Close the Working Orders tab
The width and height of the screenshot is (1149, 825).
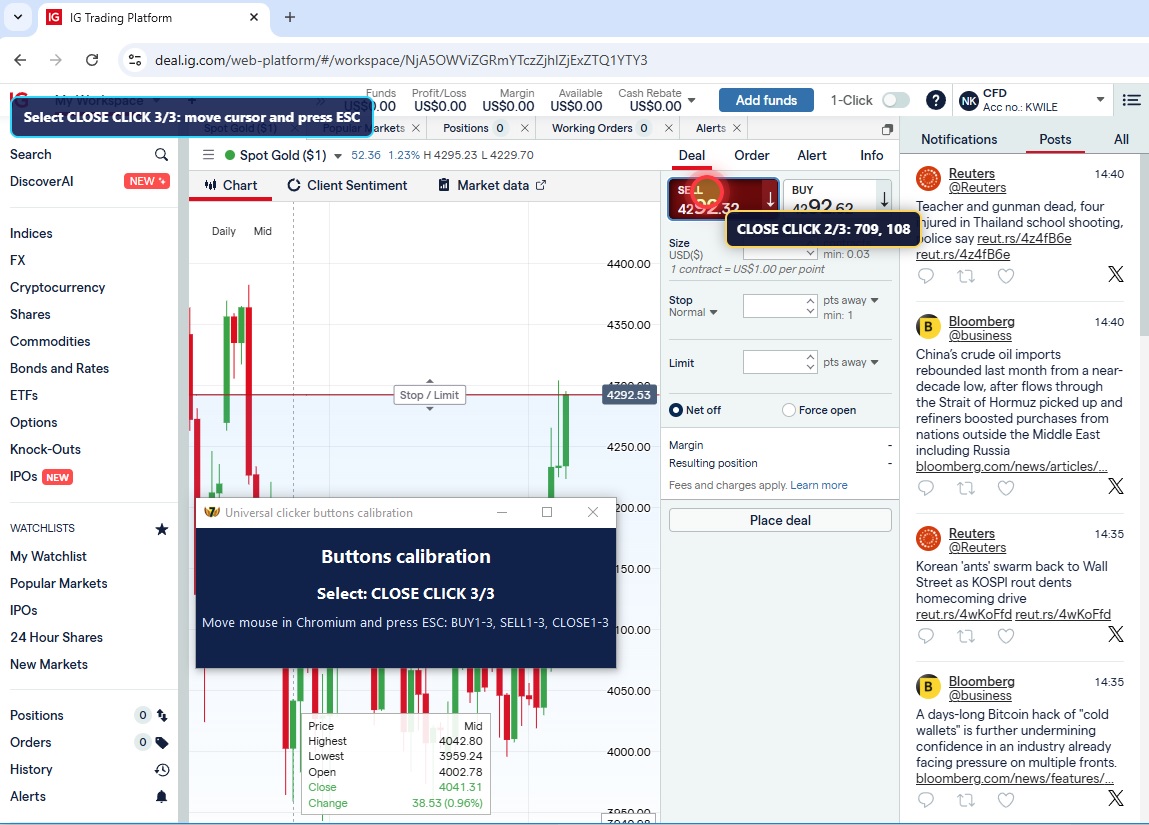point(668,128)
